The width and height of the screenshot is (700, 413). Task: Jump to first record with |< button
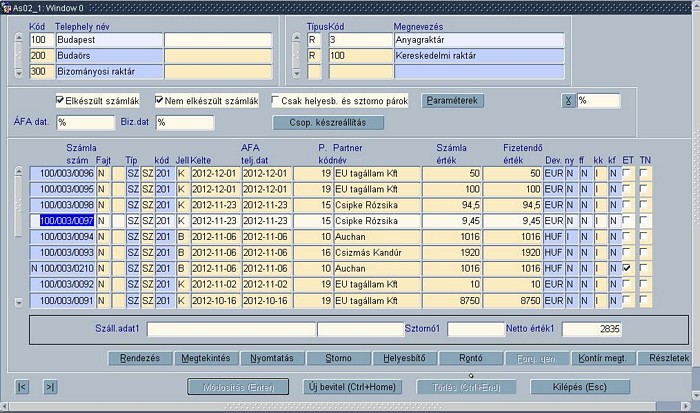[22, 387]
